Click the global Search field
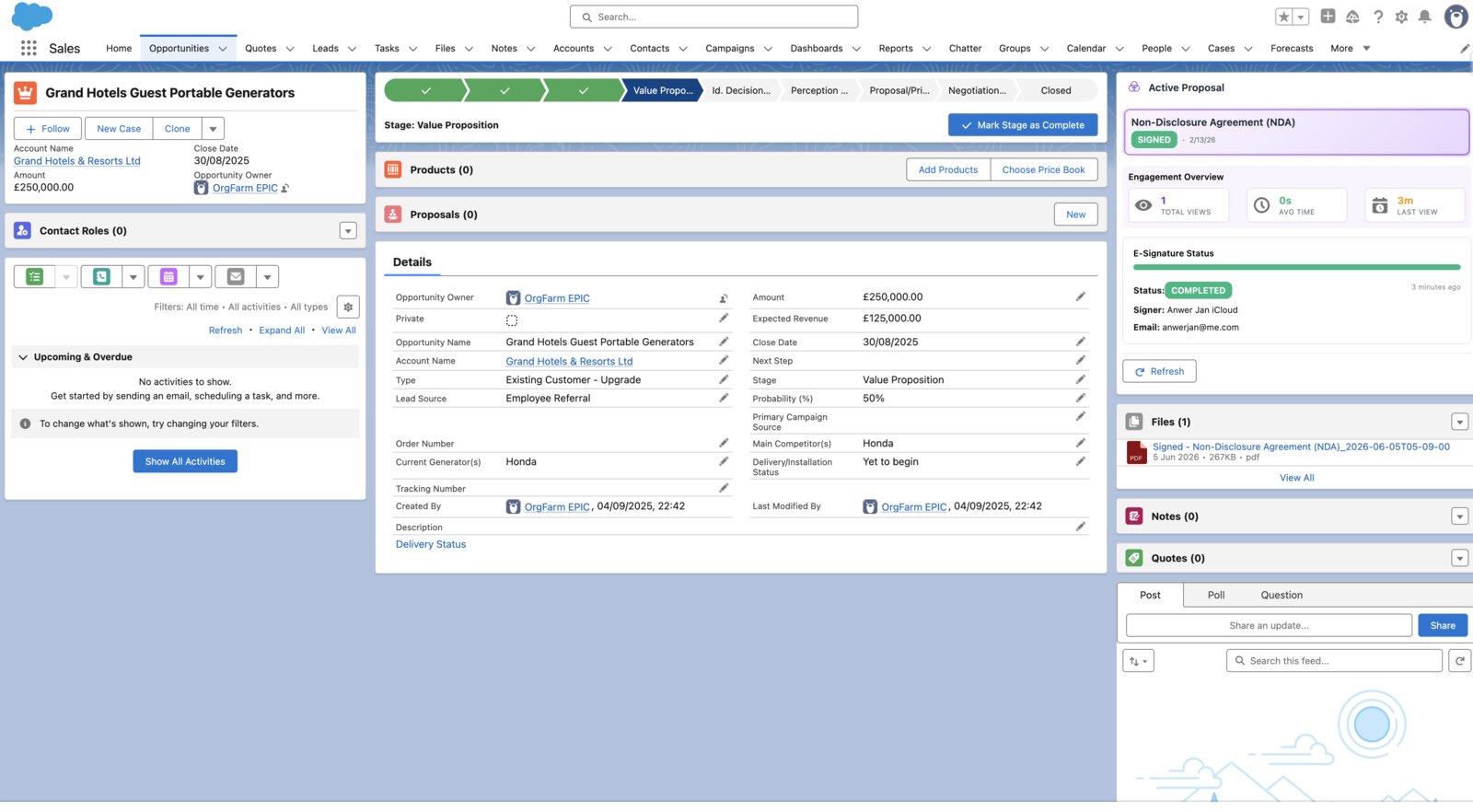 click(713, 17)
